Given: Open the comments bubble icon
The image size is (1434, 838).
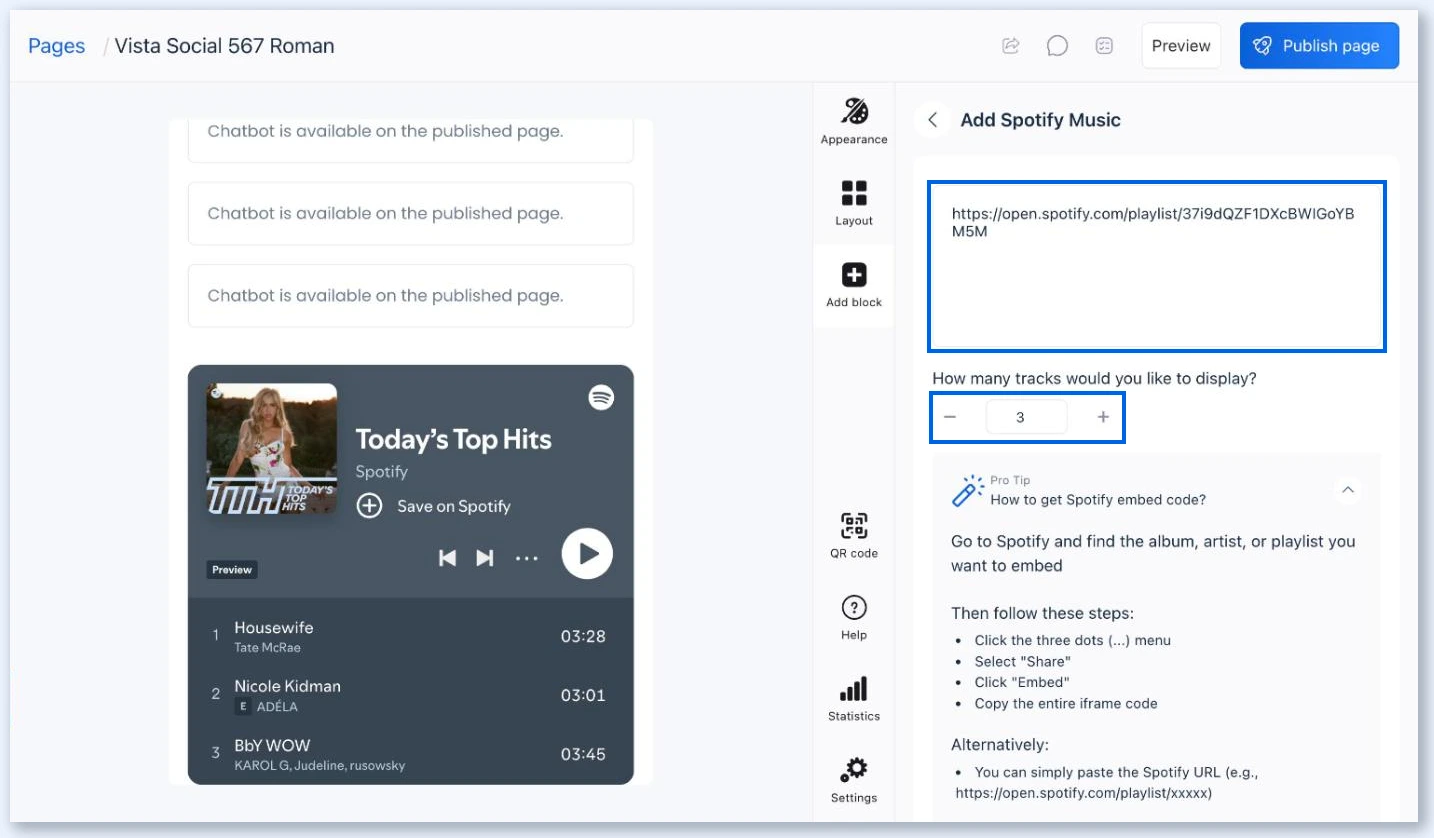Looking at the screenshot, I should pyautogui.click(x=1057, y=46).
